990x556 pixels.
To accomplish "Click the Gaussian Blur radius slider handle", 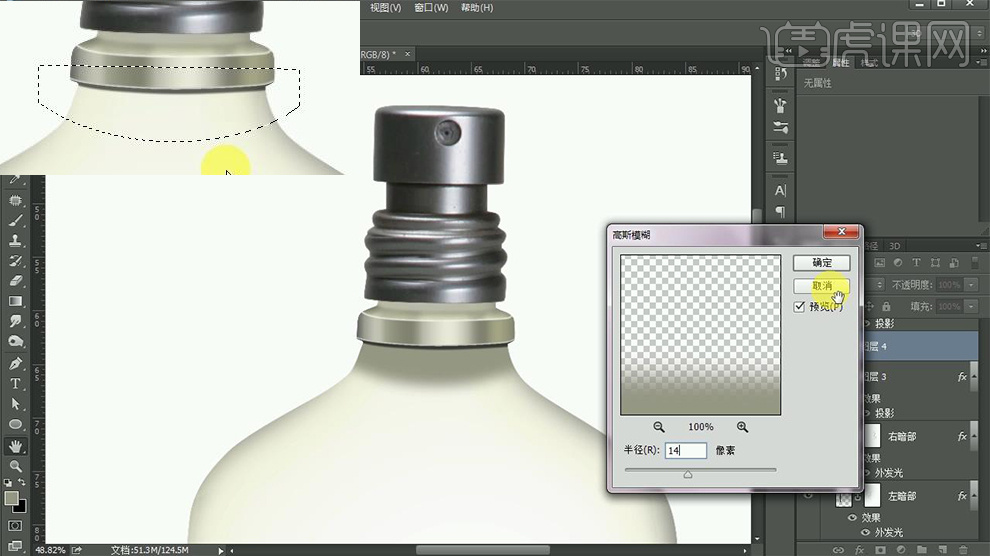I will (688, 475).
